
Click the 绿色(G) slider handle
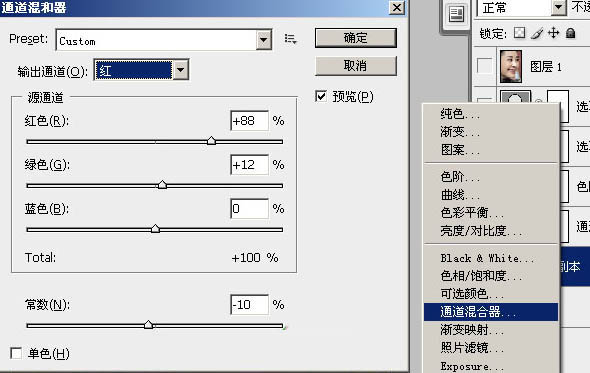click(162, 184)
